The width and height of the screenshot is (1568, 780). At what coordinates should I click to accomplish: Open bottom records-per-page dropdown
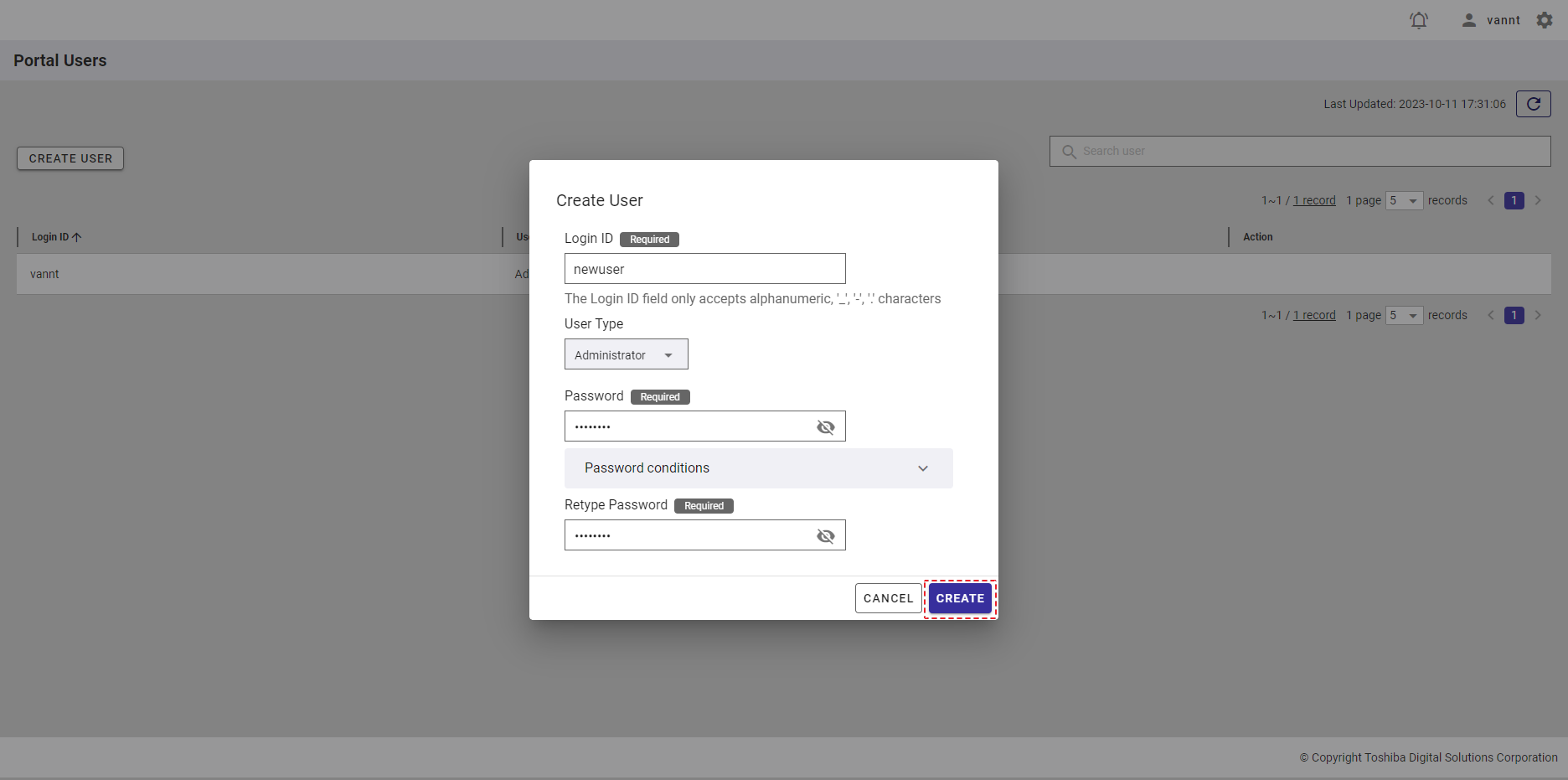coord(1404,315)
